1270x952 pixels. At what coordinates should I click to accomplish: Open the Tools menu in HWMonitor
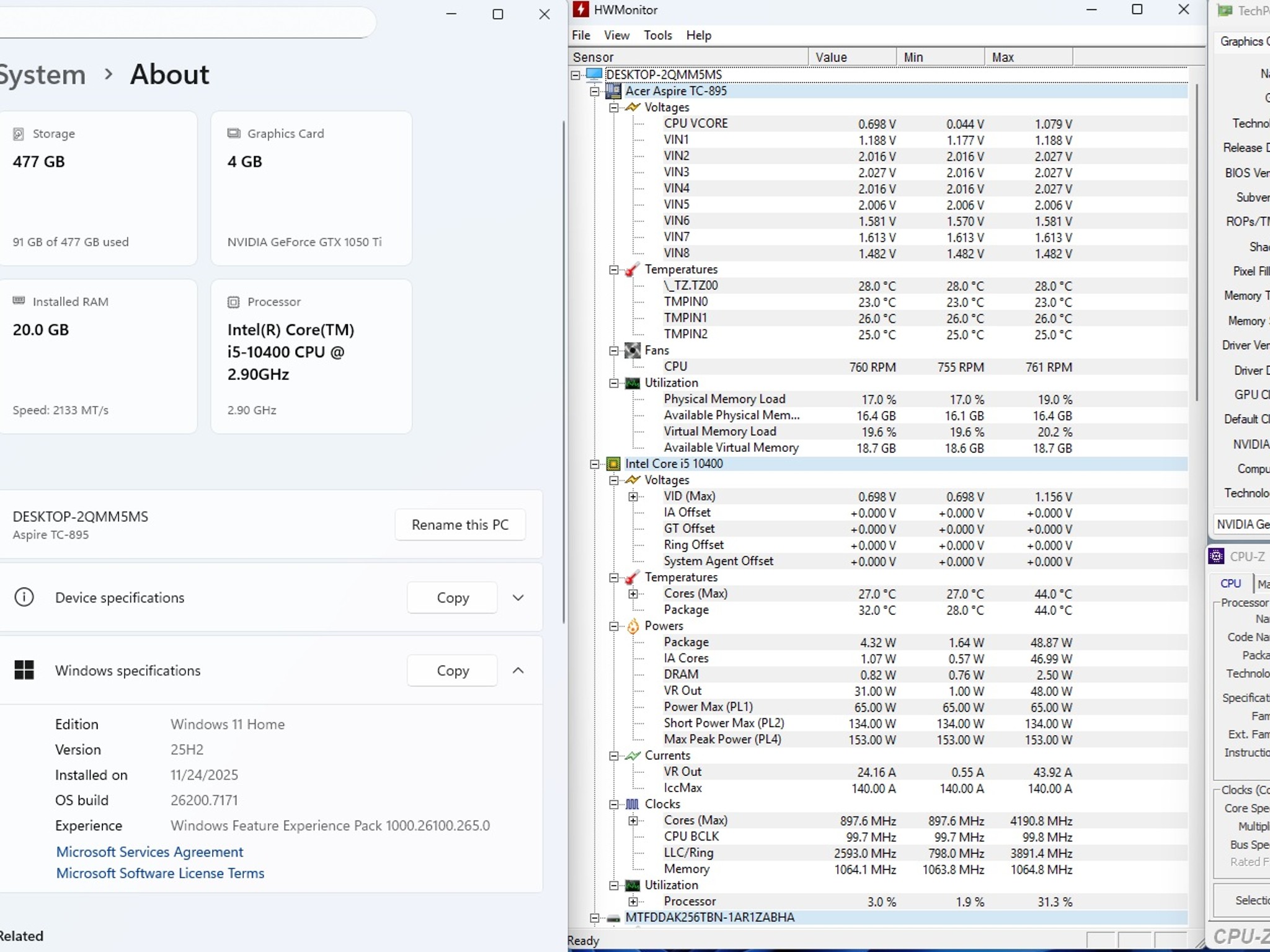(x=657, y=35)
